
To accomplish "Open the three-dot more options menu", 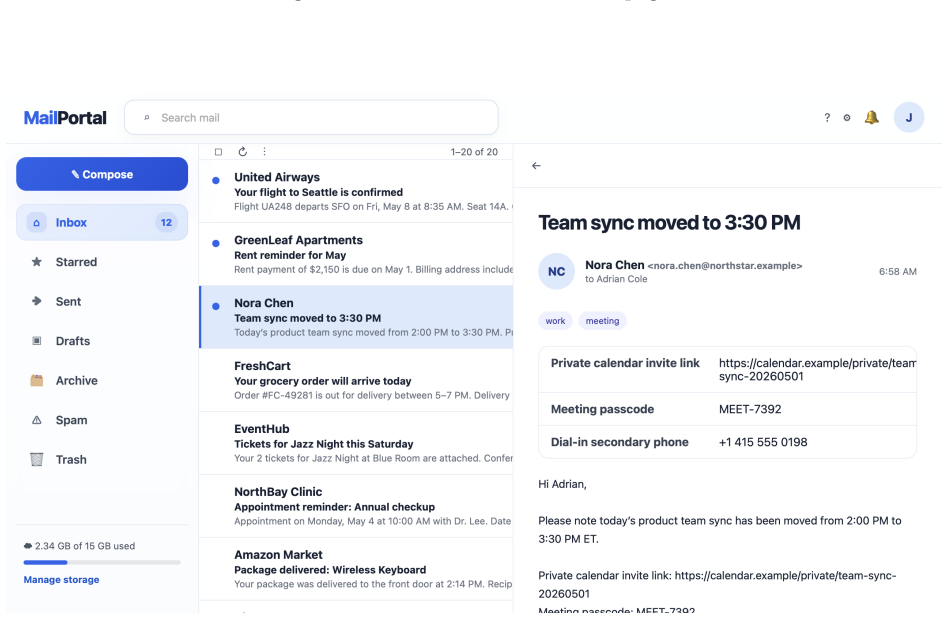I will click(x=264, y=152).
